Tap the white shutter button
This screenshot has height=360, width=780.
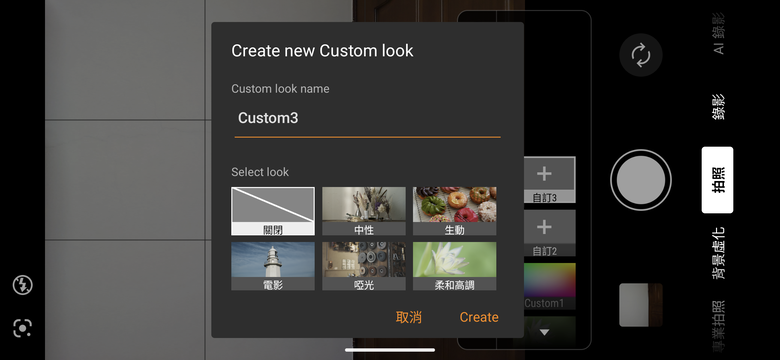641,180
